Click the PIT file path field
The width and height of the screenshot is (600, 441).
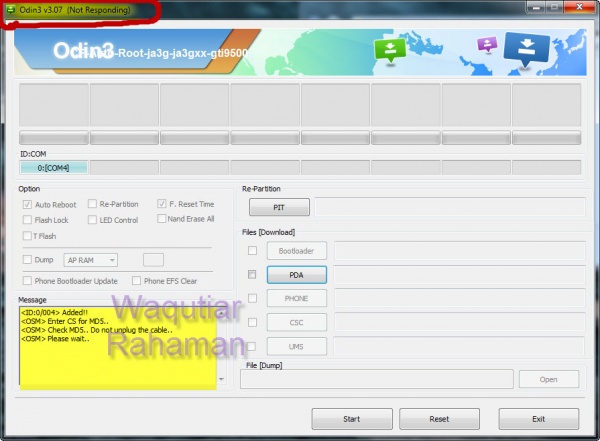(450, 207)
